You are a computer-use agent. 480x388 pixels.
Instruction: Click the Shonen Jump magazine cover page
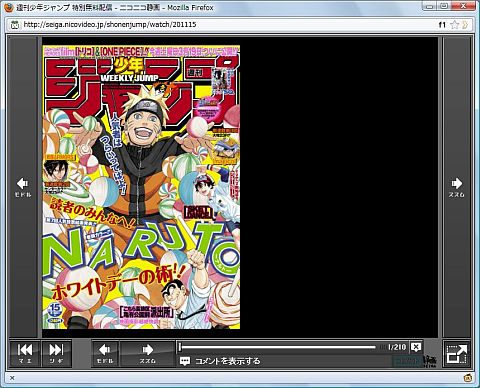click(141, 187)
